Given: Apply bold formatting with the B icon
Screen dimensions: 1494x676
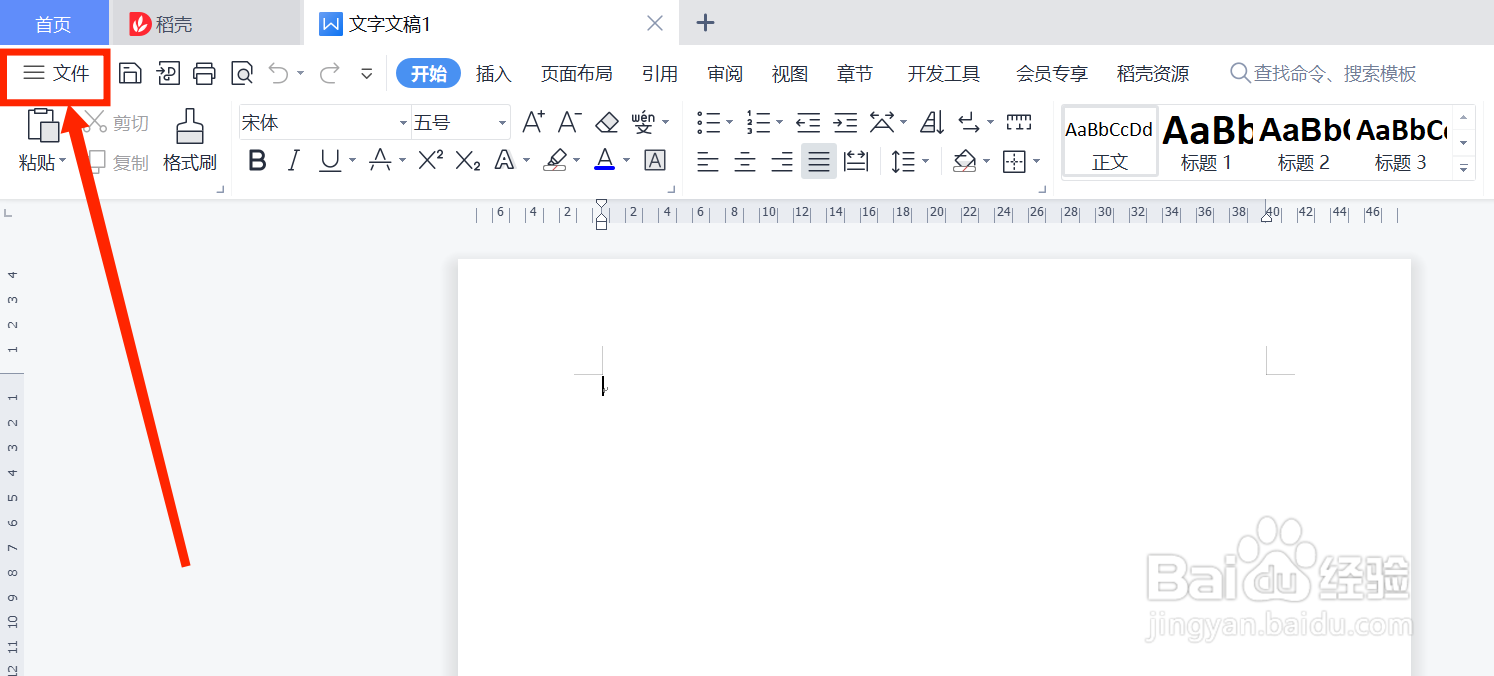Looking at the screenshot, I should [256, 160].
